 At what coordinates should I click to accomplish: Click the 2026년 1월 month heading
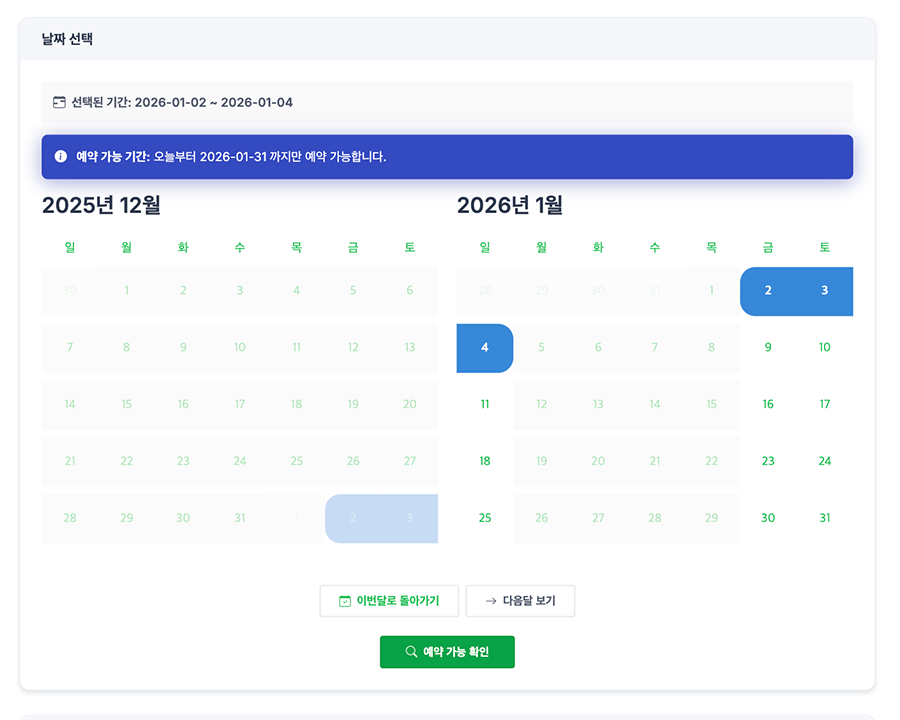(x=510, y=206)
